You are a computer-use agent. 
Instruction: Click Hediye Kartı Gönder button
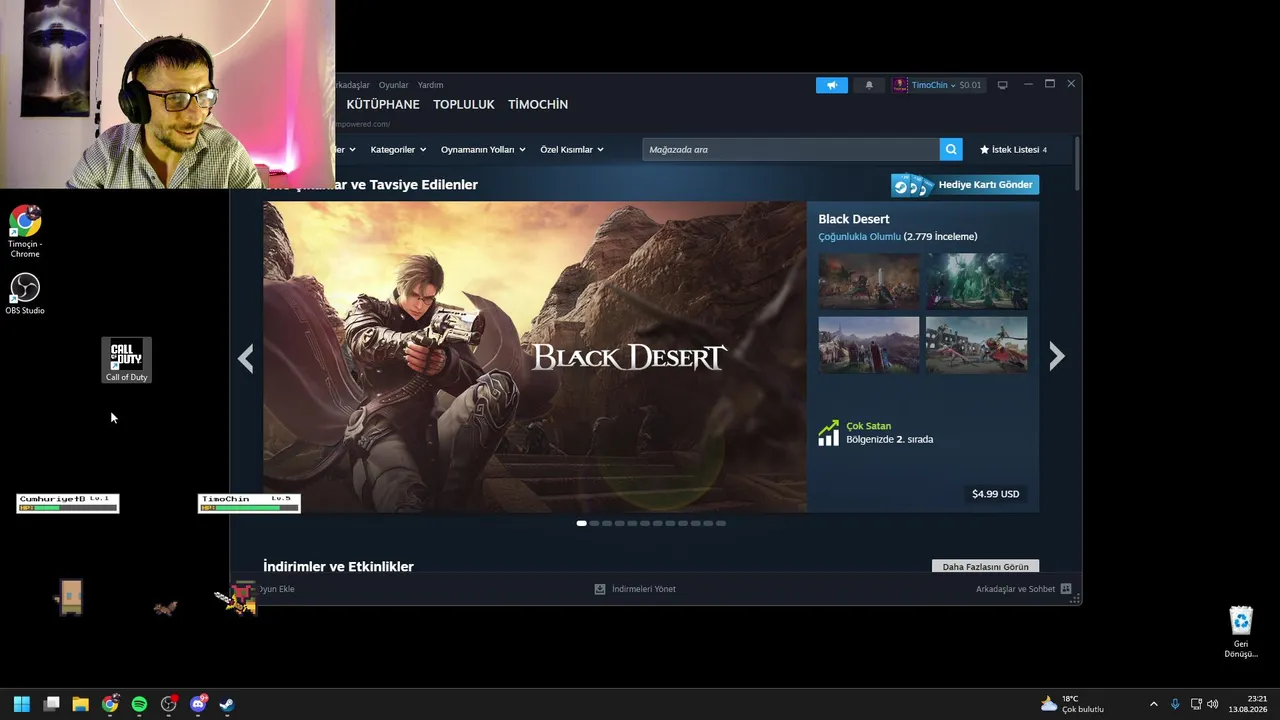pos(965,185)
